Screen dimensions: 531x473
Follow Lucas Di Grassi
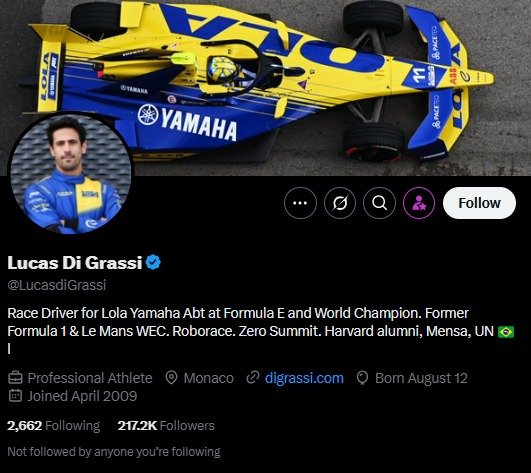[479, 203]
